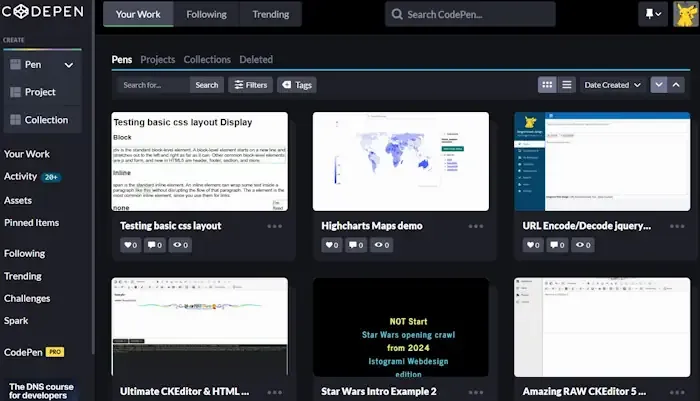Screen dimensions: 700x401
Task: Click the Project icon in Create panel
Action: [15, 92]
